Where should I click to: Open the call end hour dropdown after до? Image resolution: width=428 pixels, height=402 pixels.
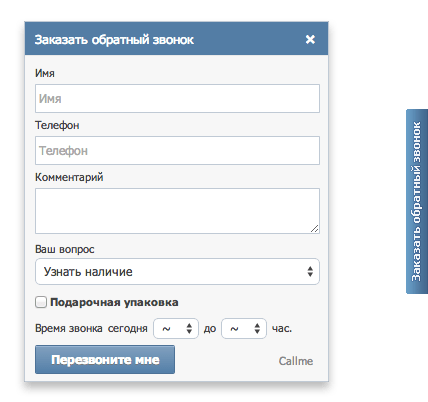coord(244,329)
